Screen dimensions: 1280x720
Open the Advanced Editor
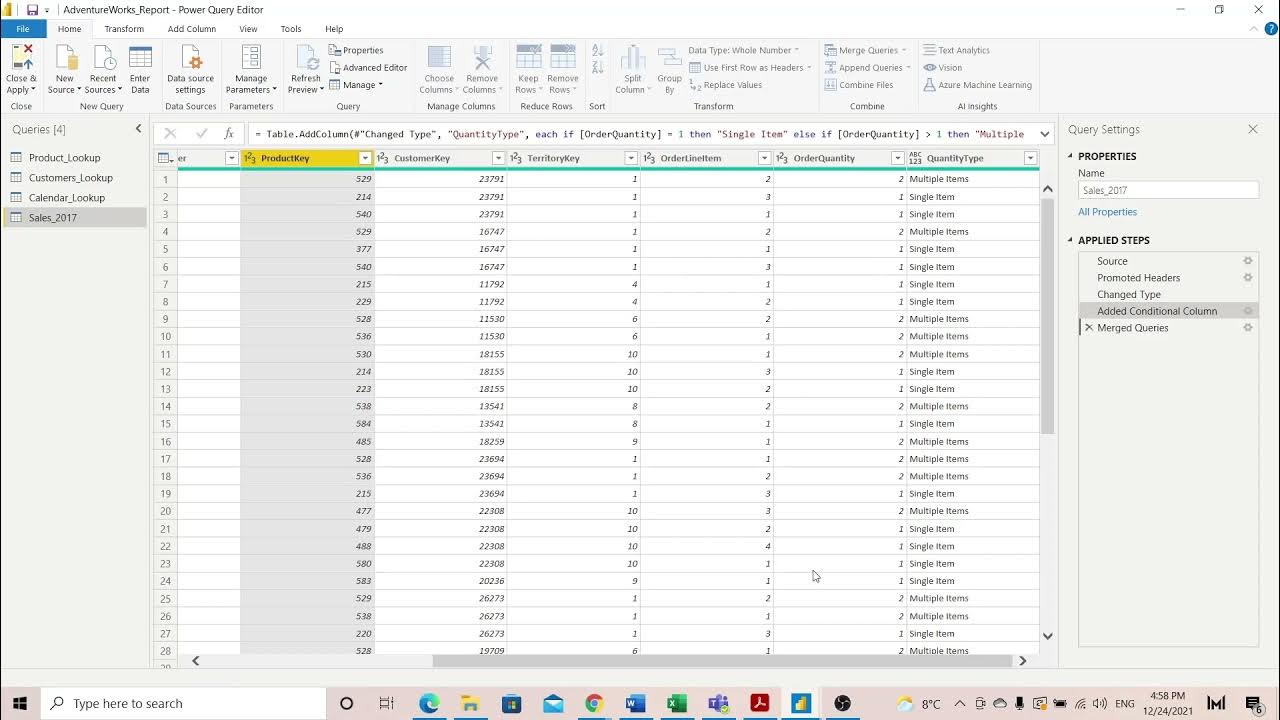coord(368,67)
